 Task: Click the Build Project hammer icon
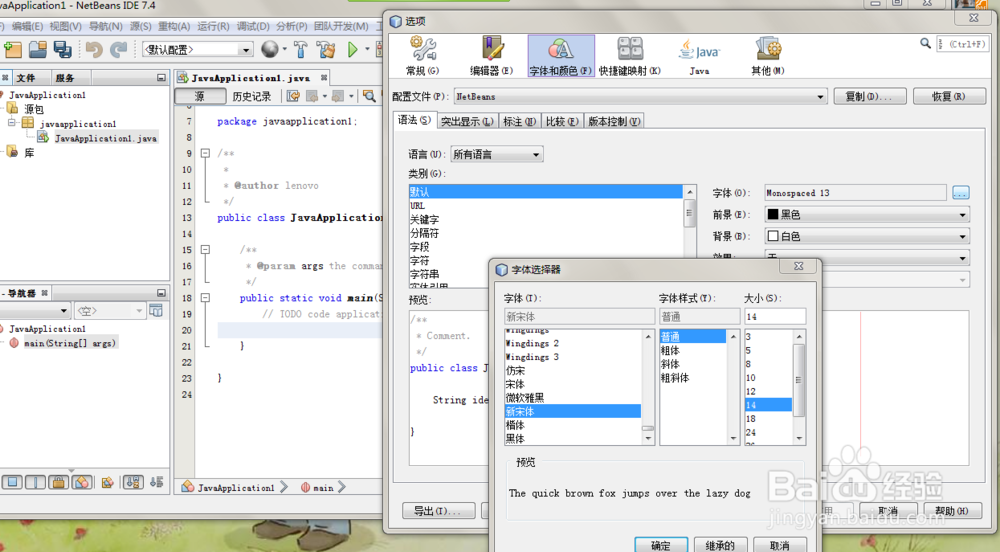coord(300,49)
